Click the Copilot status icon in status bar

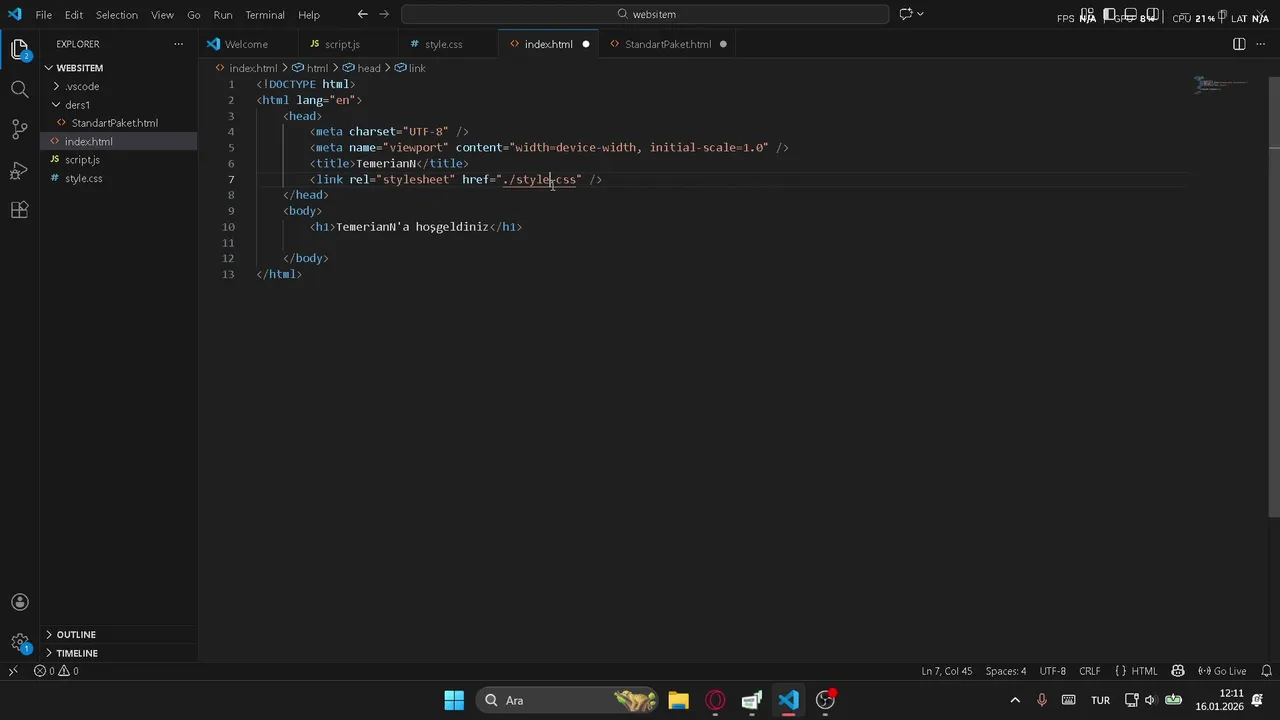coord(1178,671)
